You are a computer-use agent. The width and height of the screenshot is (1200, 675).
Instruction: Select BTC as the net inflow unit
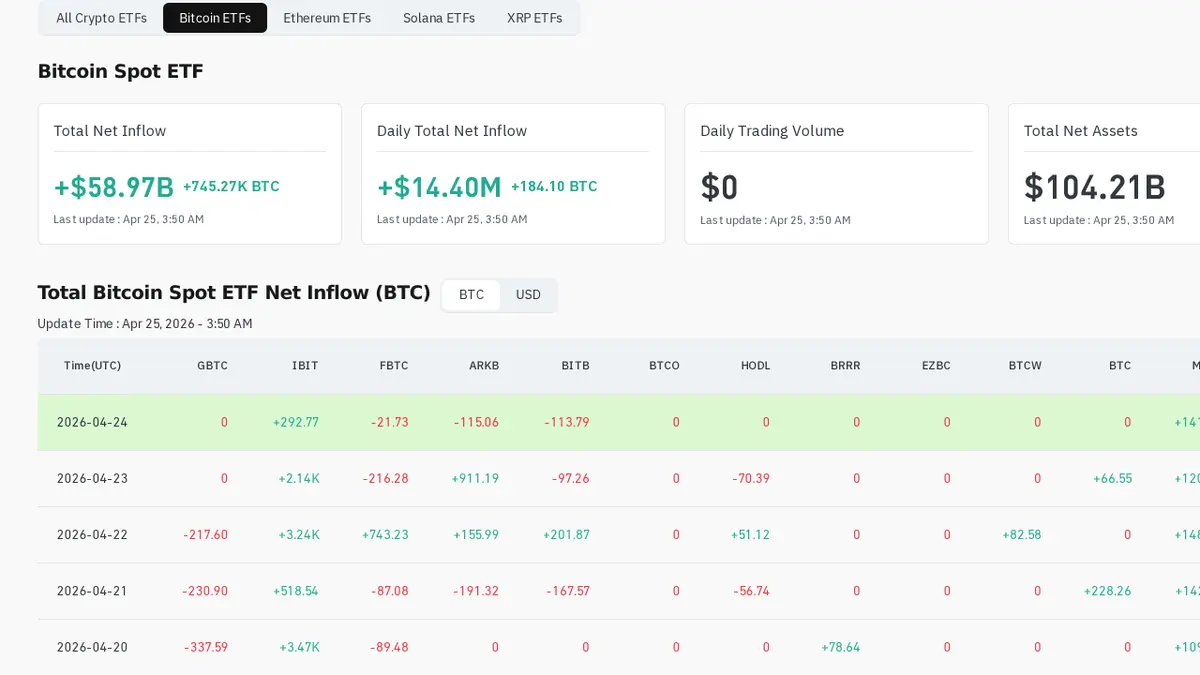(471, 295)
